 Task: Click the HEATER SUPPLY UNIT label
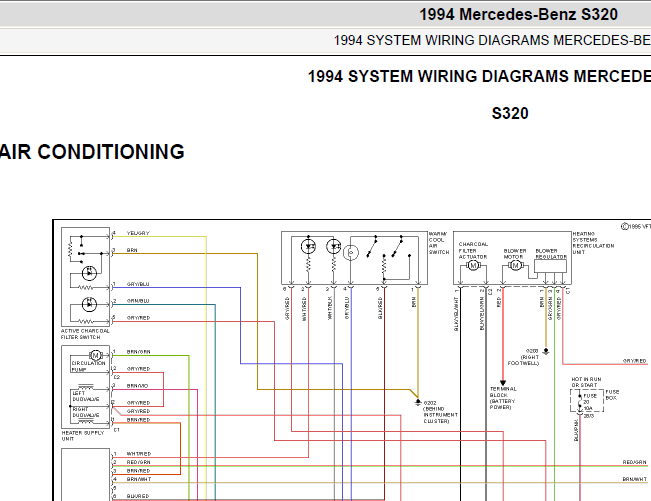(x=83, y=435)
